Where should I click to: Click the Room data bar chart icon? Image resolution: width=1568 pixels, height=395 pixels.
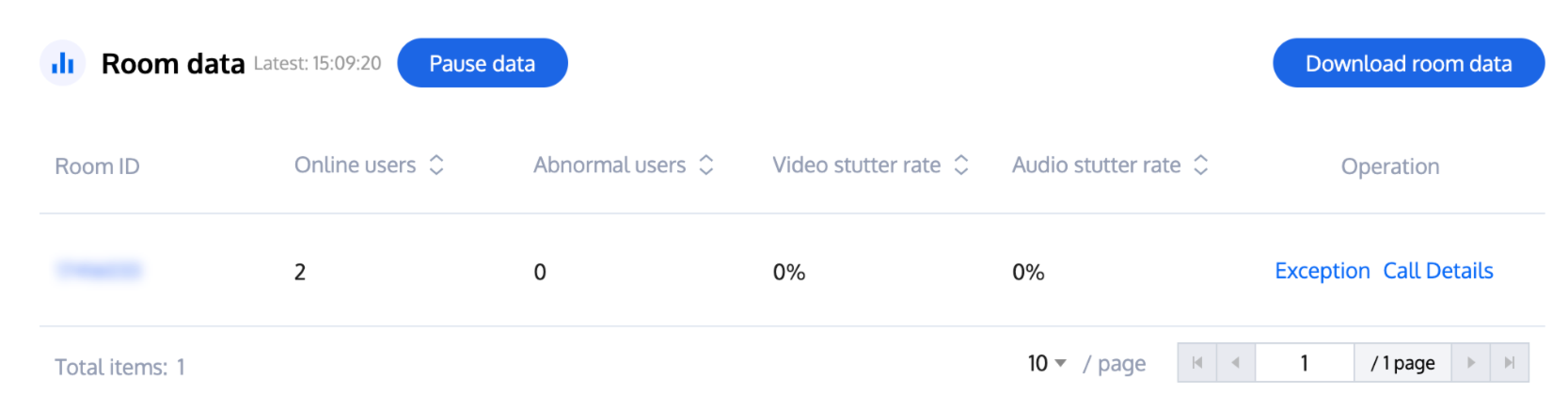point(62,64)
